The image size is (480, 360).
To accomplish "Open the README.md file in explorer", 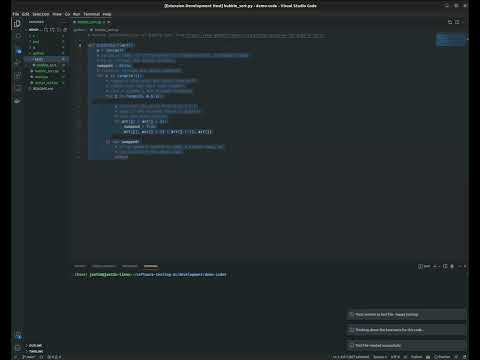I will [43, 89].
